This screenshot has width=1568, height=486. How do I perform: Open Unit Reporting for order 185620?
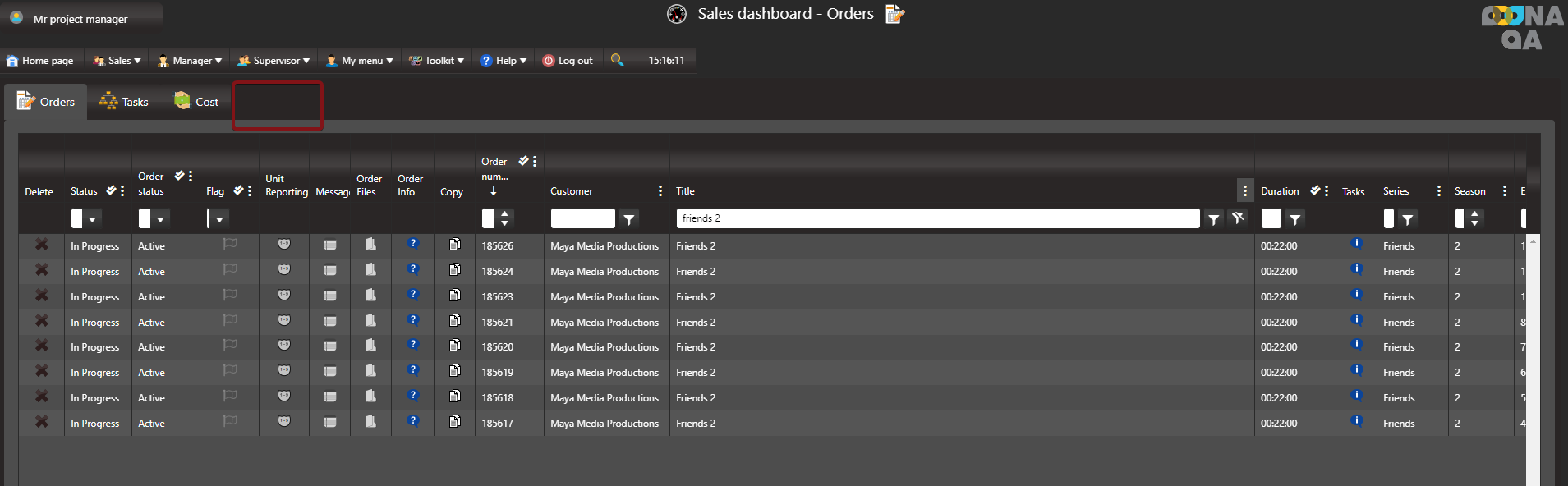283,346
